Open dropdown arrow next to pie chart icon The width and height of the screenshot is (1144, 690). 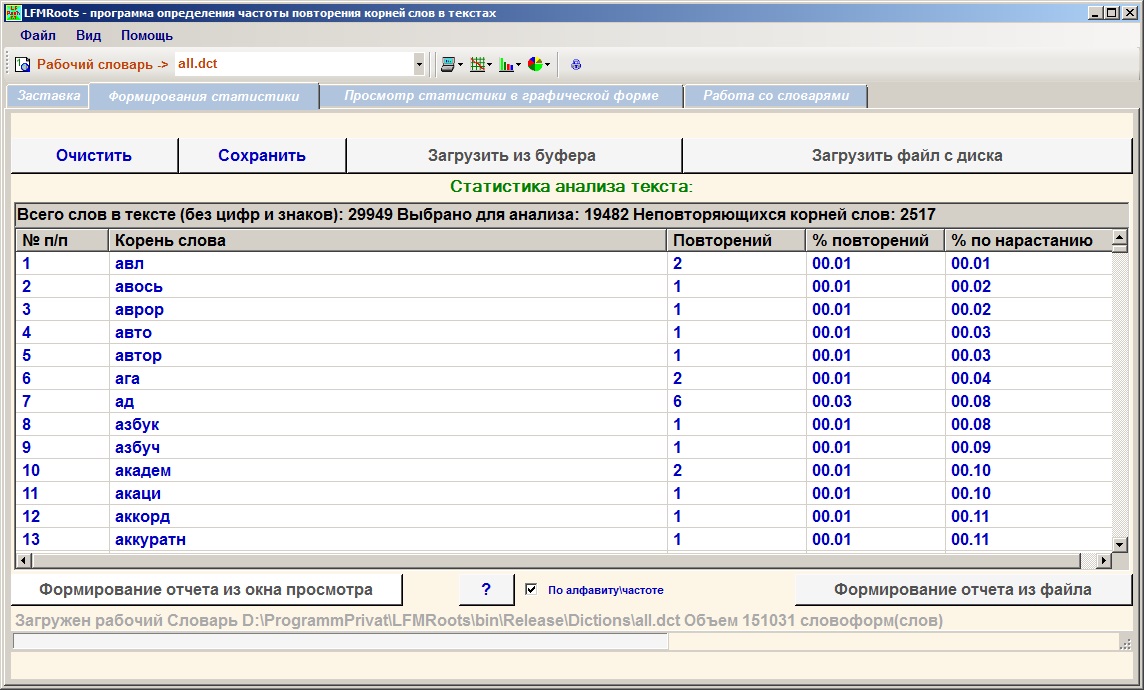click(x=548, y=64)
